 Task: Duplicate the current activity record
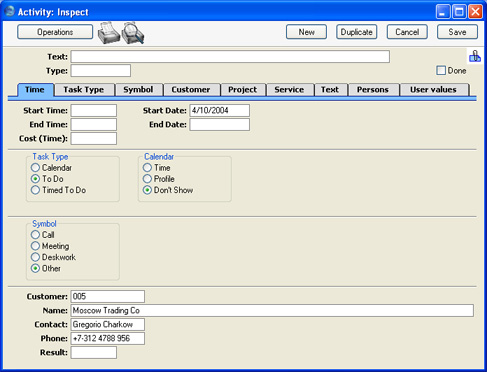(357, 32)
